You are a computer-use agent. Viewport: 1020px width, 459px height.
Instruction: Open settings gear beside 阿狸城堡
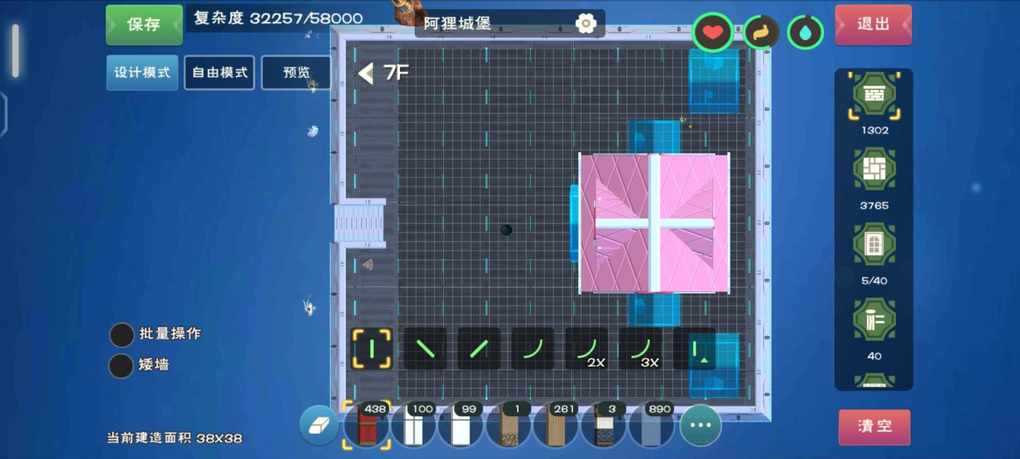[585, 23]
